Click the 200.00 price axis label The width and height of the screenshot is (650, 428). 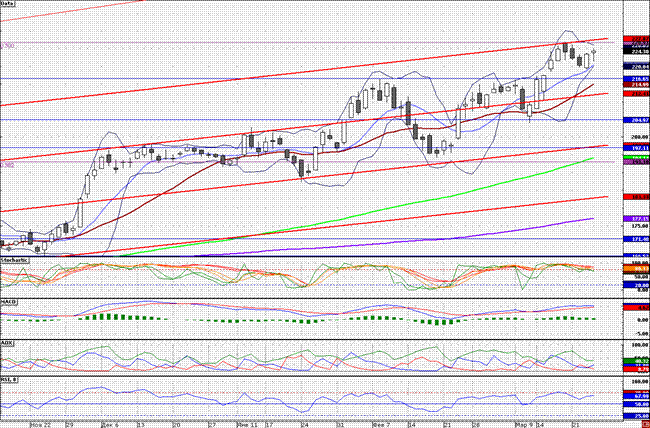[x=634, y=137]
